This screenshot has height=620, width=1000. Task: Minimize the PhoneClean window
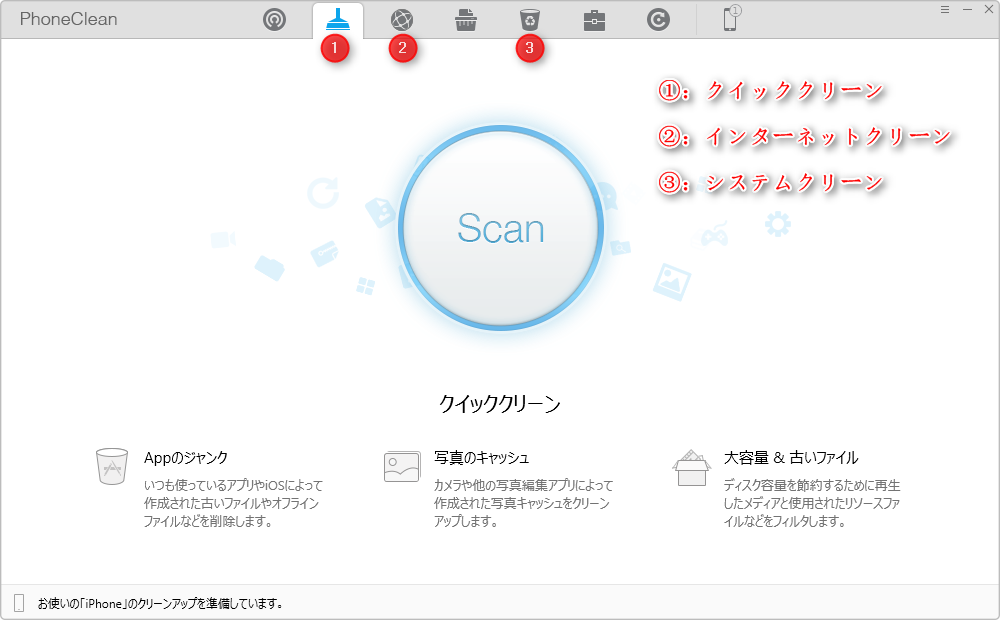[x=967, y=9]
